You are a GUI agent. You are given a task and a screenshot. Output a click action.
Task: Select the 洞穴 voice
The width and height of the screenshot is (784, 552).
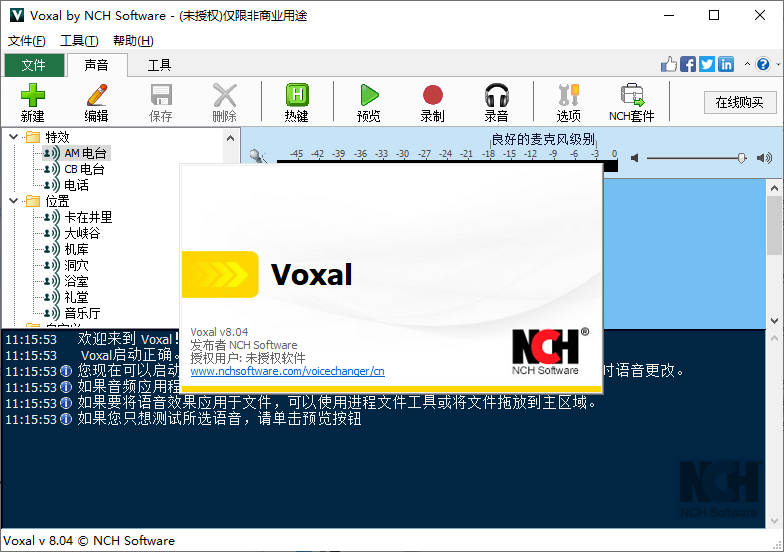(76, 264)
